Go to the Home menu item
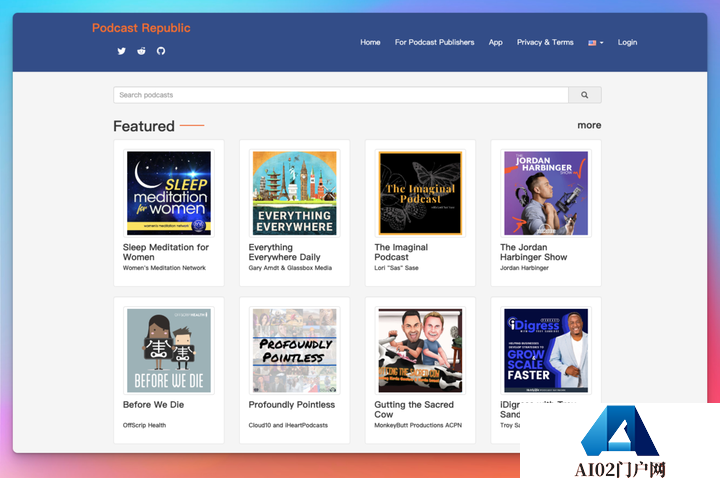The image size is (720, 478). 370,42
